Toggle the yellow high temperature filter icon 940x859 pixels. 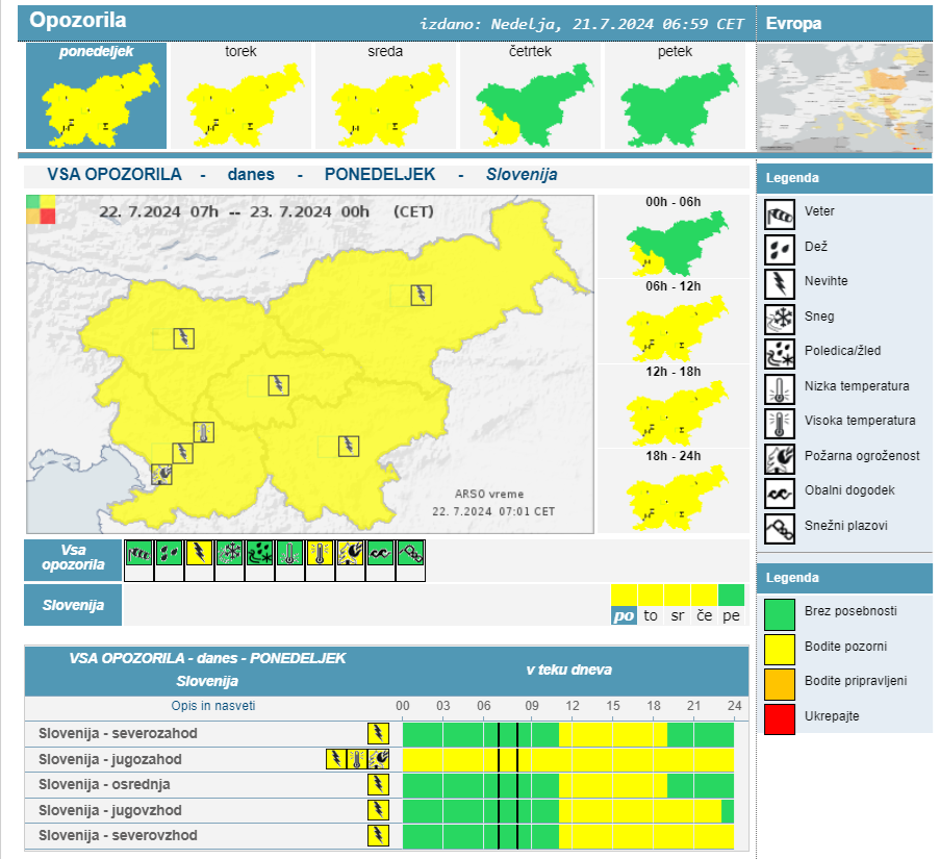[x=320, y=552]
